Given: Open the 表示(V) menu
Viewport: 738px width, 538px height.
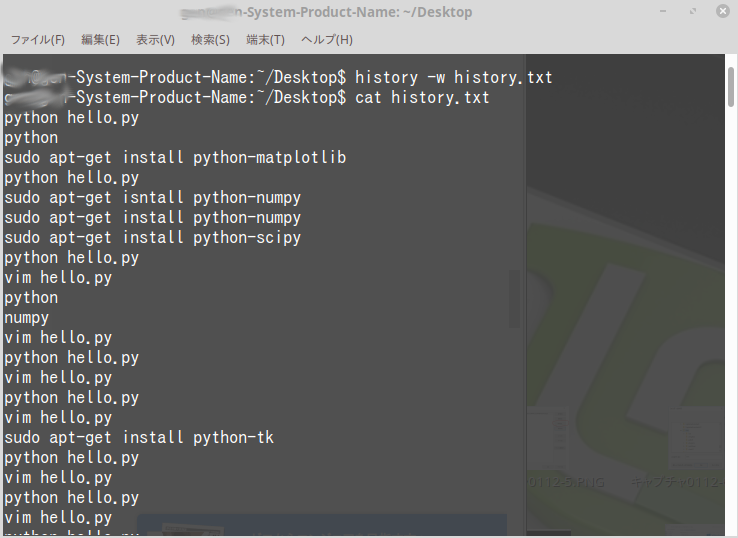Looking at the screenshot, I should [x=155, y=40].
